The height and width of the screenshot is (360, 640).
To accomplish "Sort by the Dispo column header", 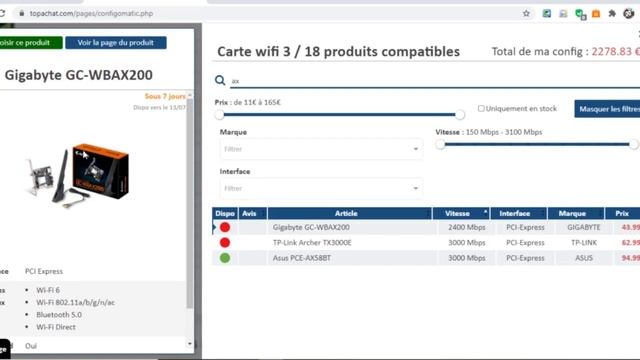I will [x=225, y=213].
